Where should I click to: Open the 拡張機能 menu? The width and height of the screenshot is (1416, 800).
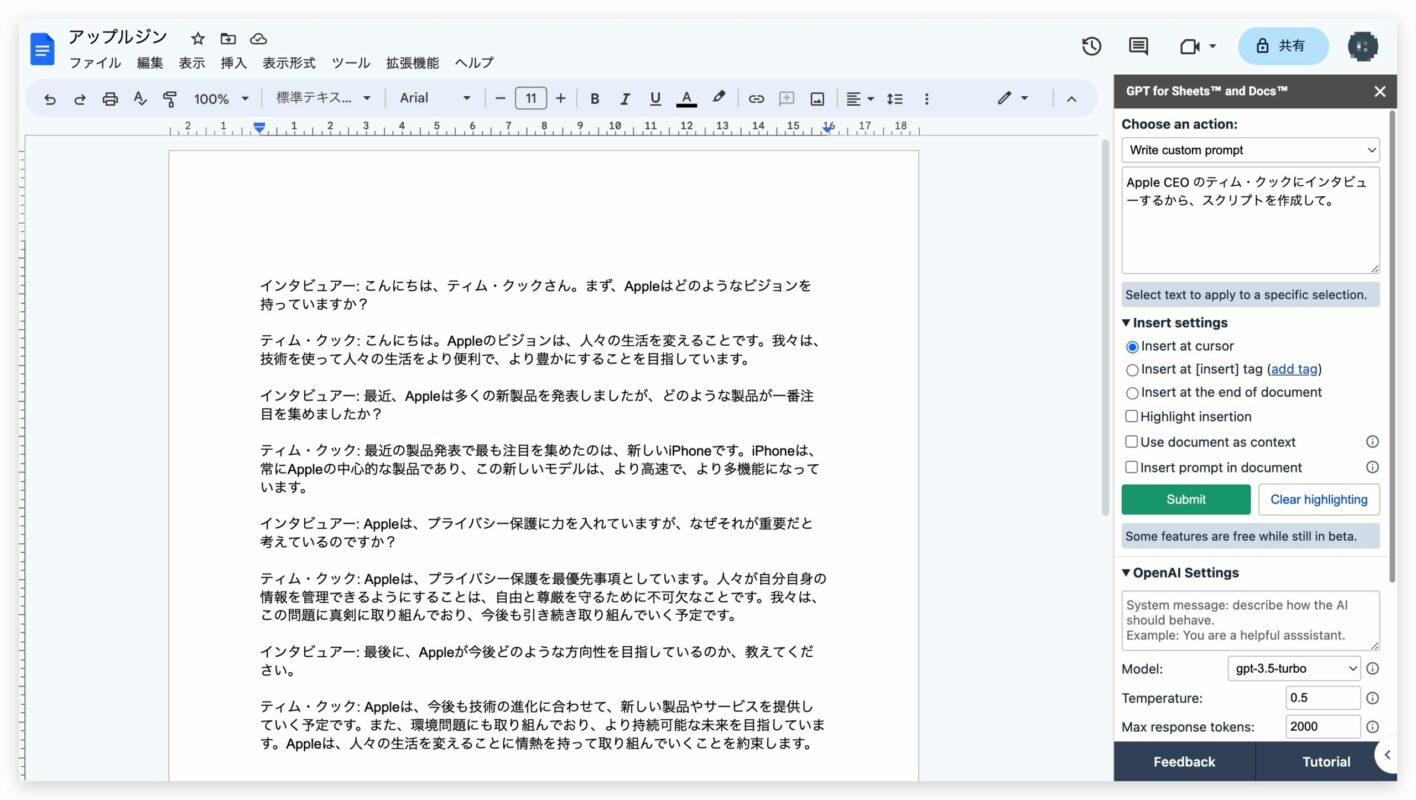(412, 63)
